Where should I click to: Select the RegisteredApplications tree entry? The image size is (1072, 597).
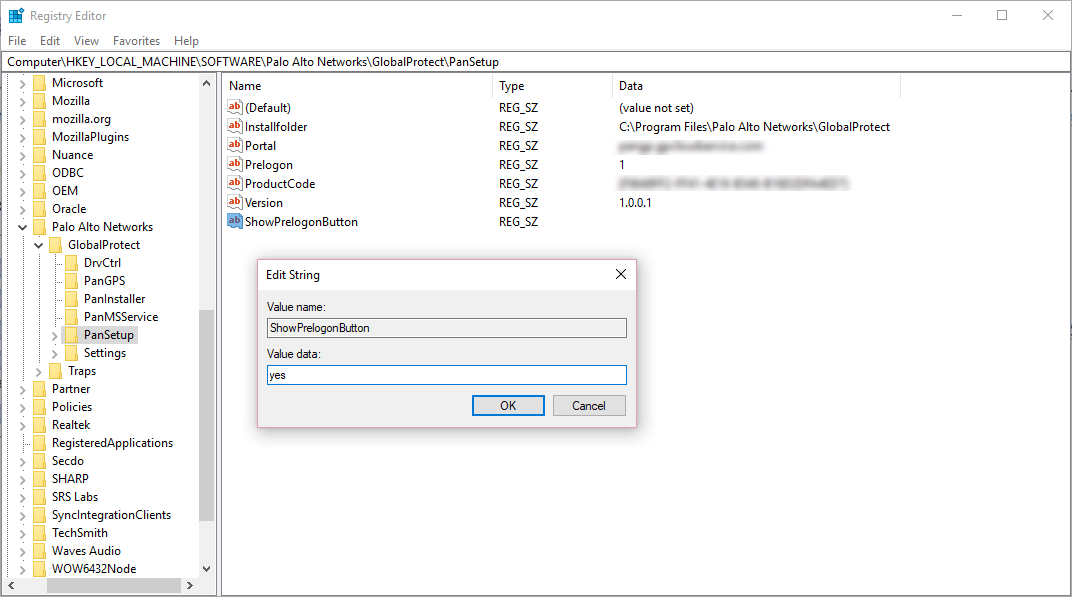point(112,442)
